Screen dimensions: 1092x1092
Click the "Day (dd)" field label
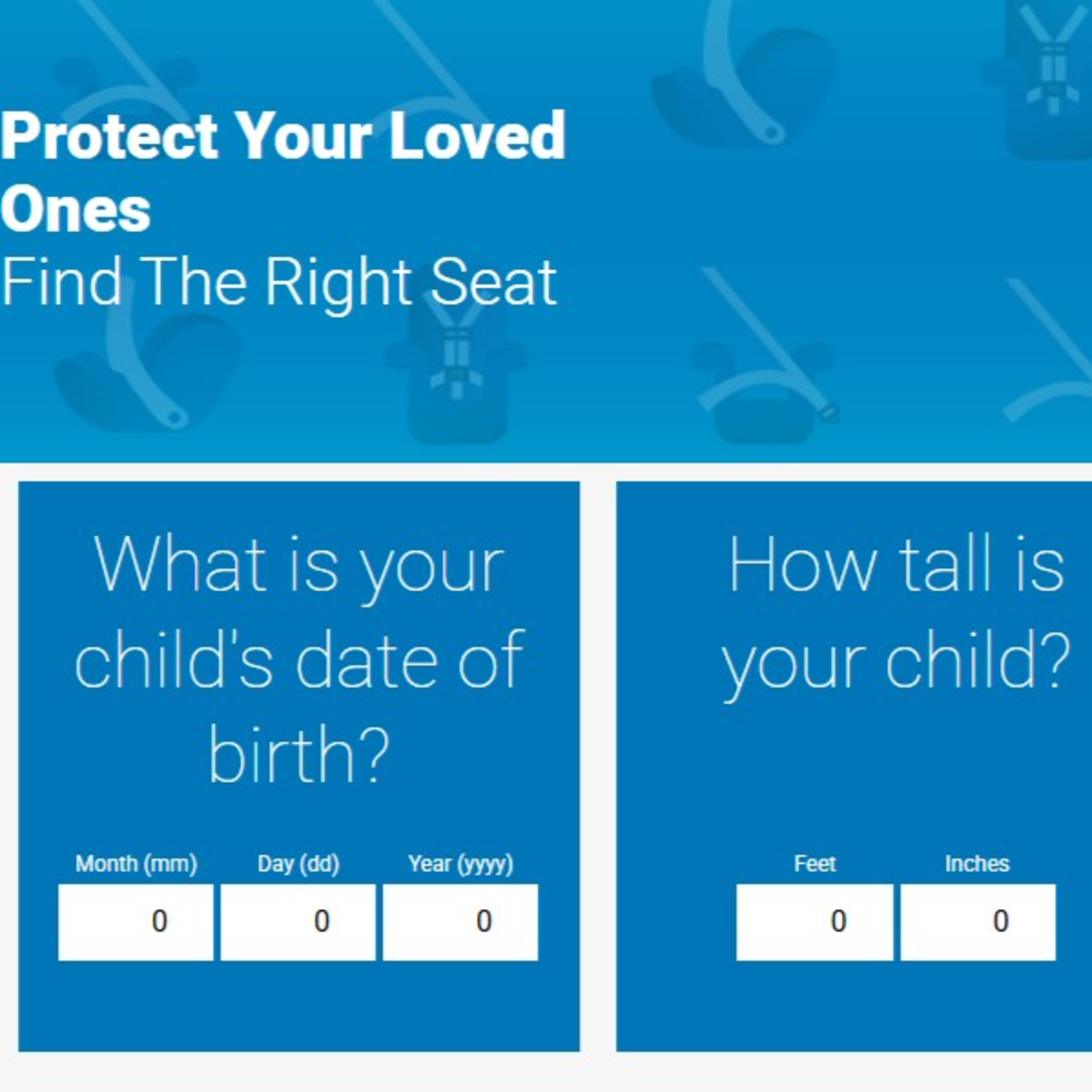click(298, 864)
